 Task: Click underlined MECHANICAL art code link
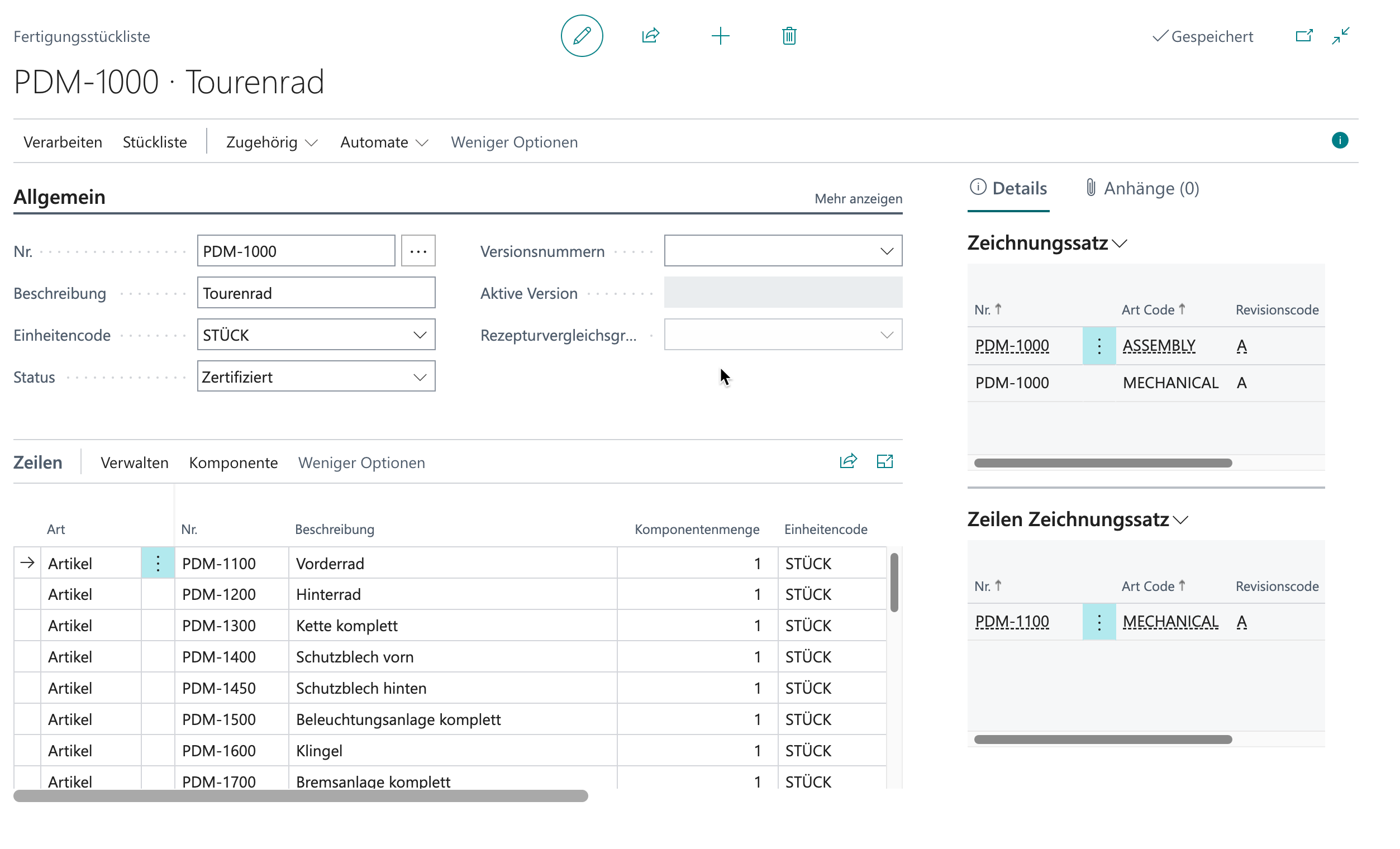coord(1170,622)
